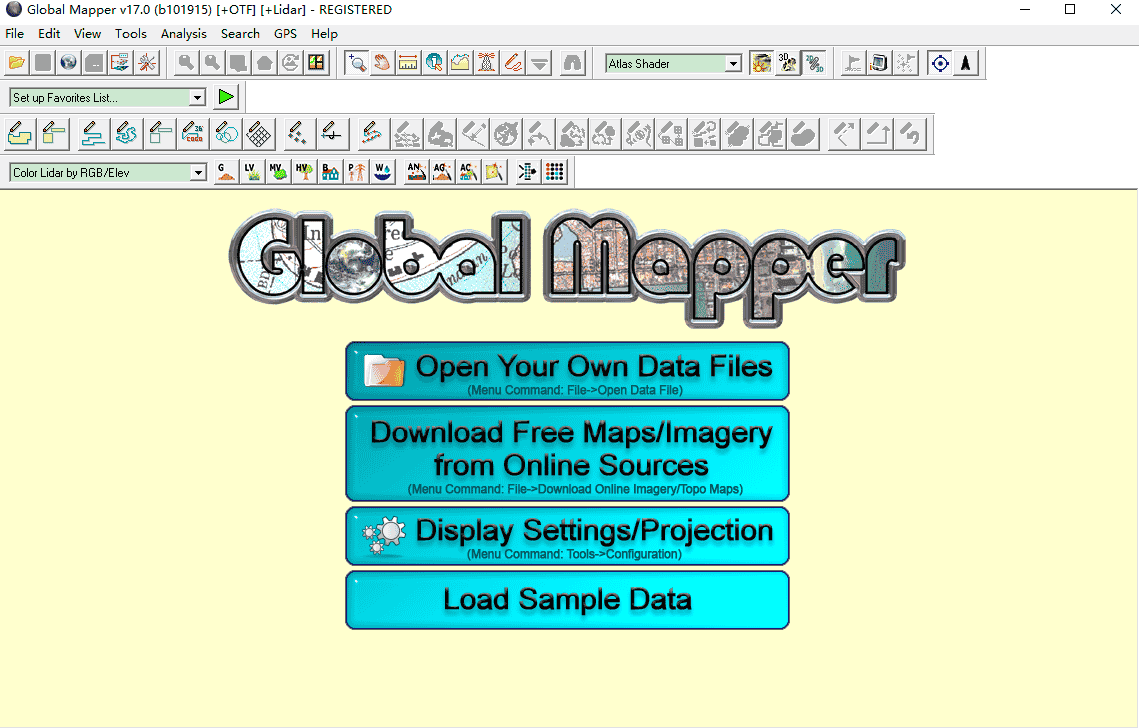This screenshot has height=728, width=1139.
Task: Toggle the hill shading sun button
Action: pos(762,63)
